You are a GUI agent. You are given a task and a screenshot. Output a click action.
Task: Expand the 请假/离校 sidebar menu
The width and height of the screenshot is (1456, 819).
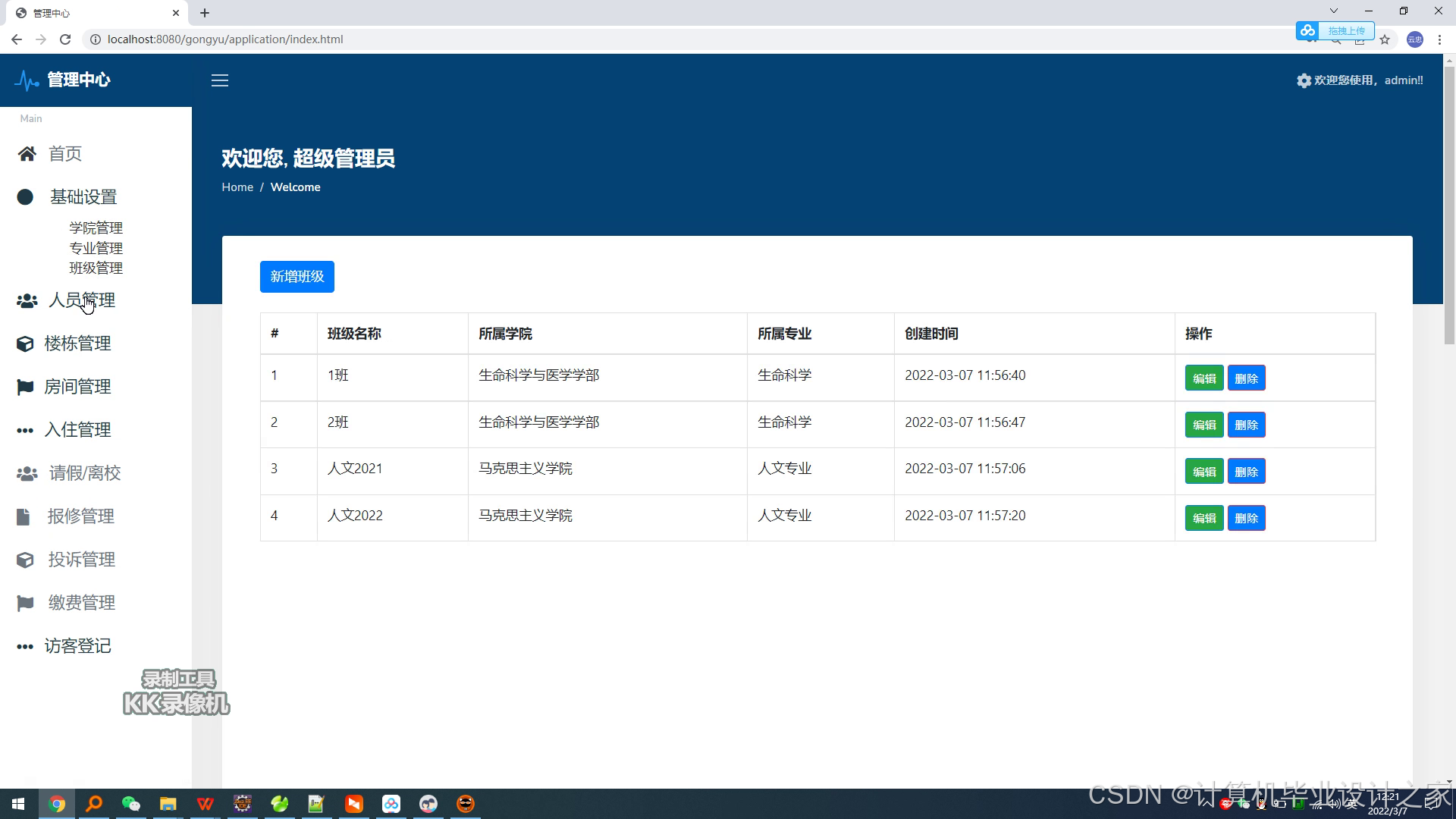click(85, 473)
